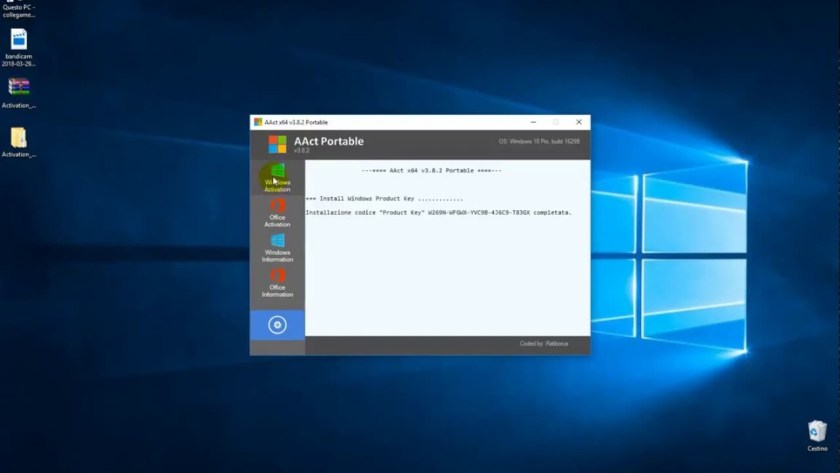
Task: Open Office Information in AAct sidebar
Action: tap(277, 283)
